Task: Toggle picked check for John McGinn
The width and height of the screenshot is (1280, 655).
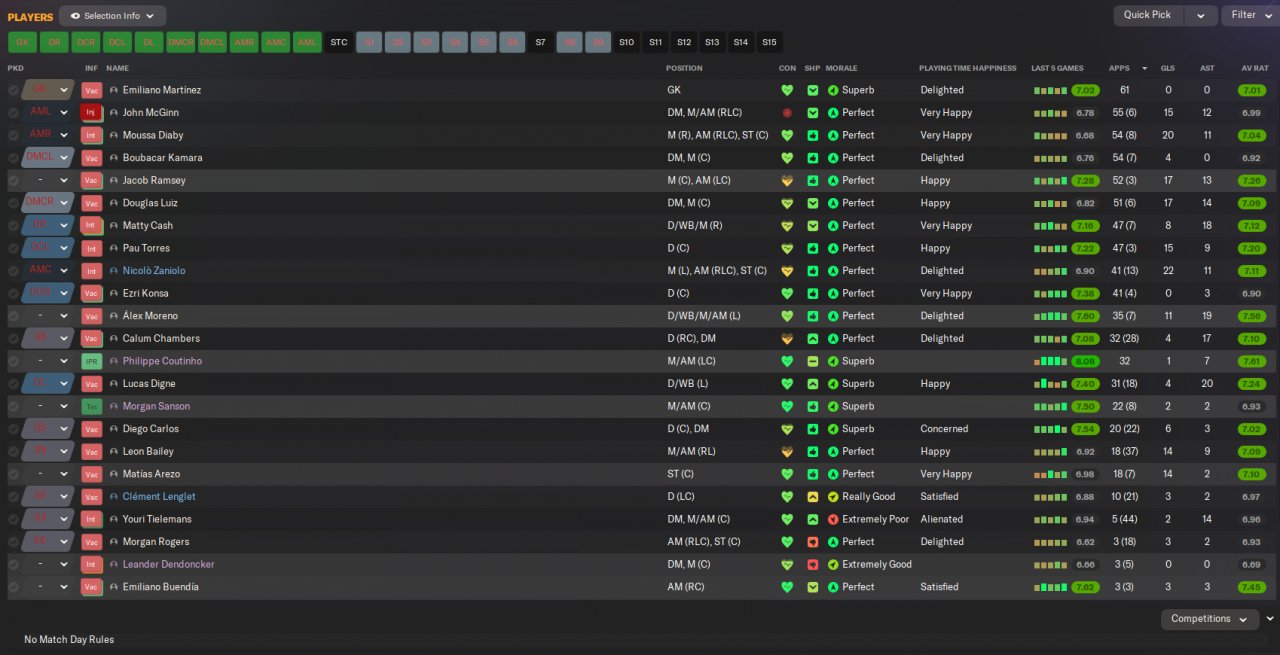Action: click(x=13, y=113)
